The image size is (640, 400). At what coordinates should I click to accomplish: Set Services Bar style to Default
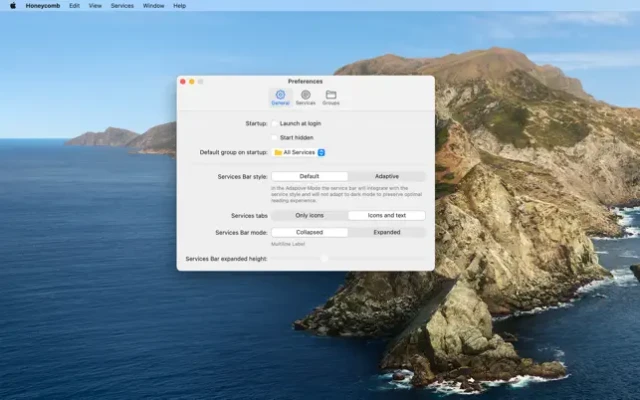click(309, 176)
